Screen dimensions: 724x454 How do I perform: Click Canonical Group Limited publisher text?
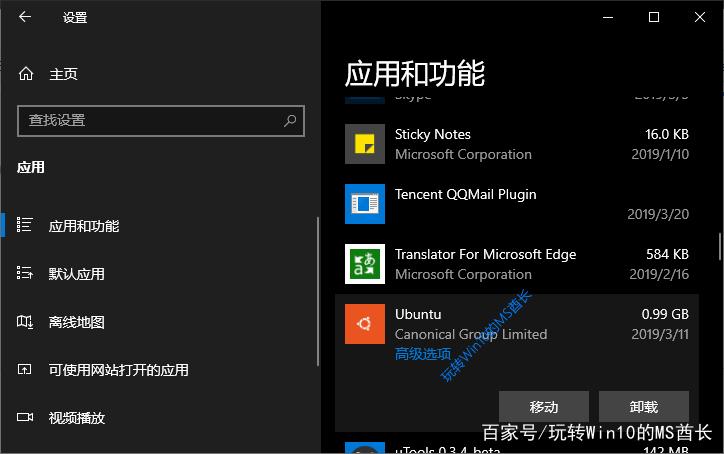(x=471, y=334)
